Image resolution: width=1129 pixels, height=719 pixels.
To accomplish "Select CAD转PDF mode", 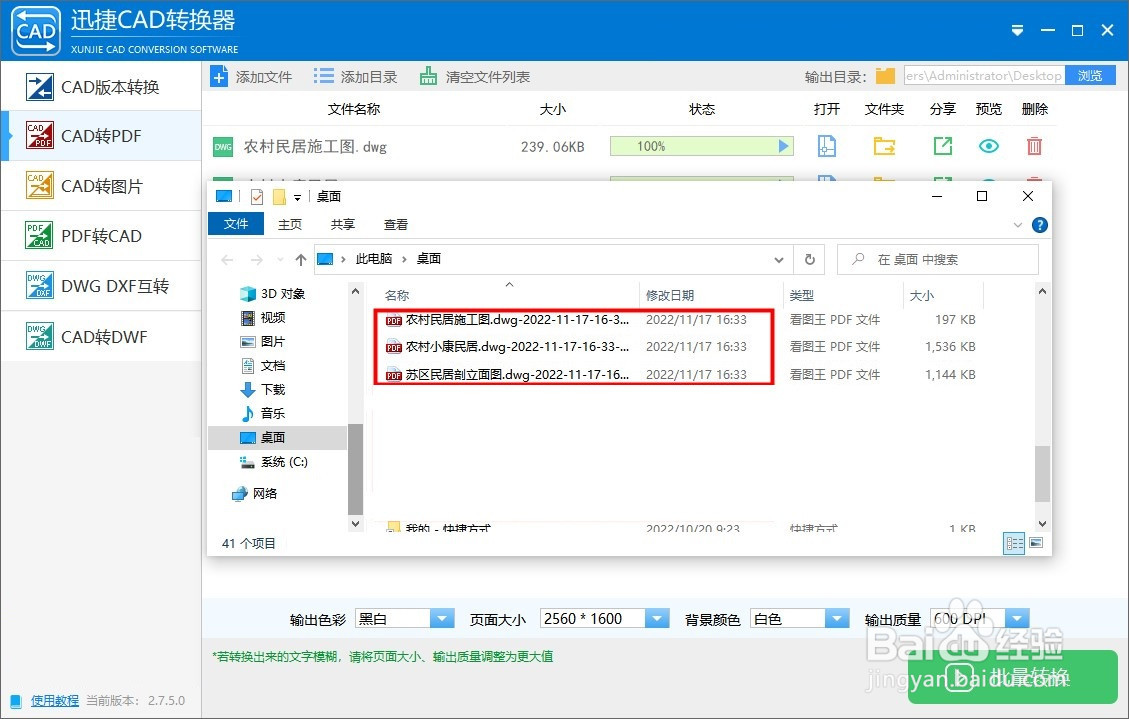I will point(101,136).
